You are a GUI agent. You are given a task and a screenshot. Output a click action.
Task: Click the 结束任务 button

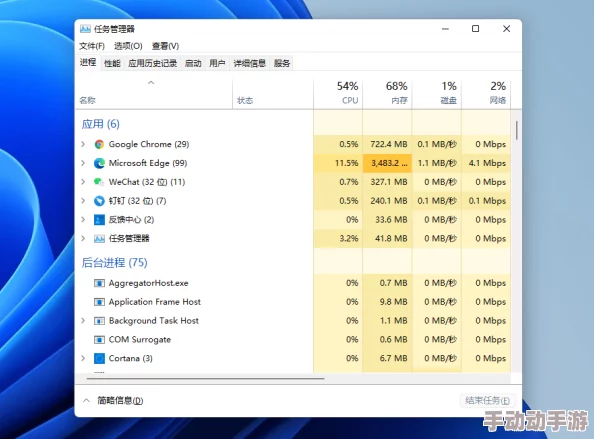click(487, 400)
